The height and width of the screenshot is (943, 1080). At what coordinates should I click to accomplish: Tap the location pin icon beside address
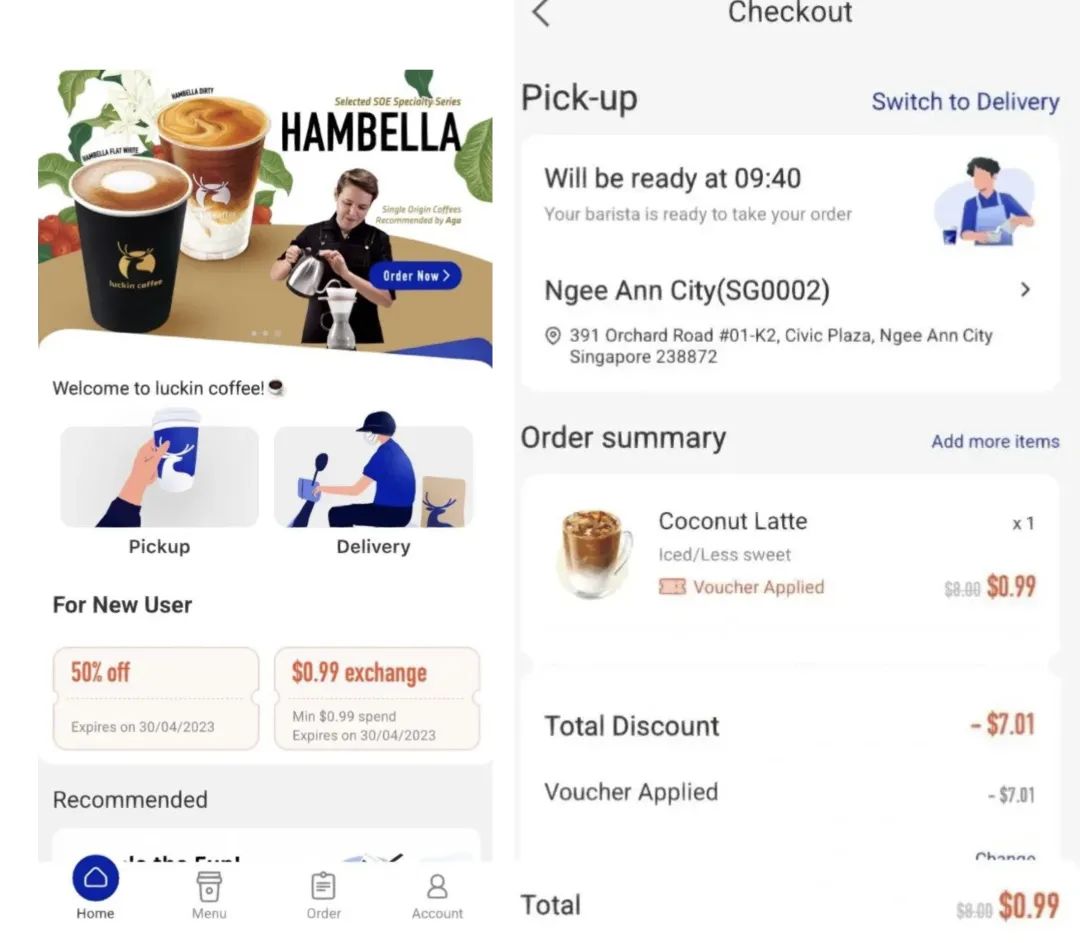pyautogui.click(x=552, y=335)
